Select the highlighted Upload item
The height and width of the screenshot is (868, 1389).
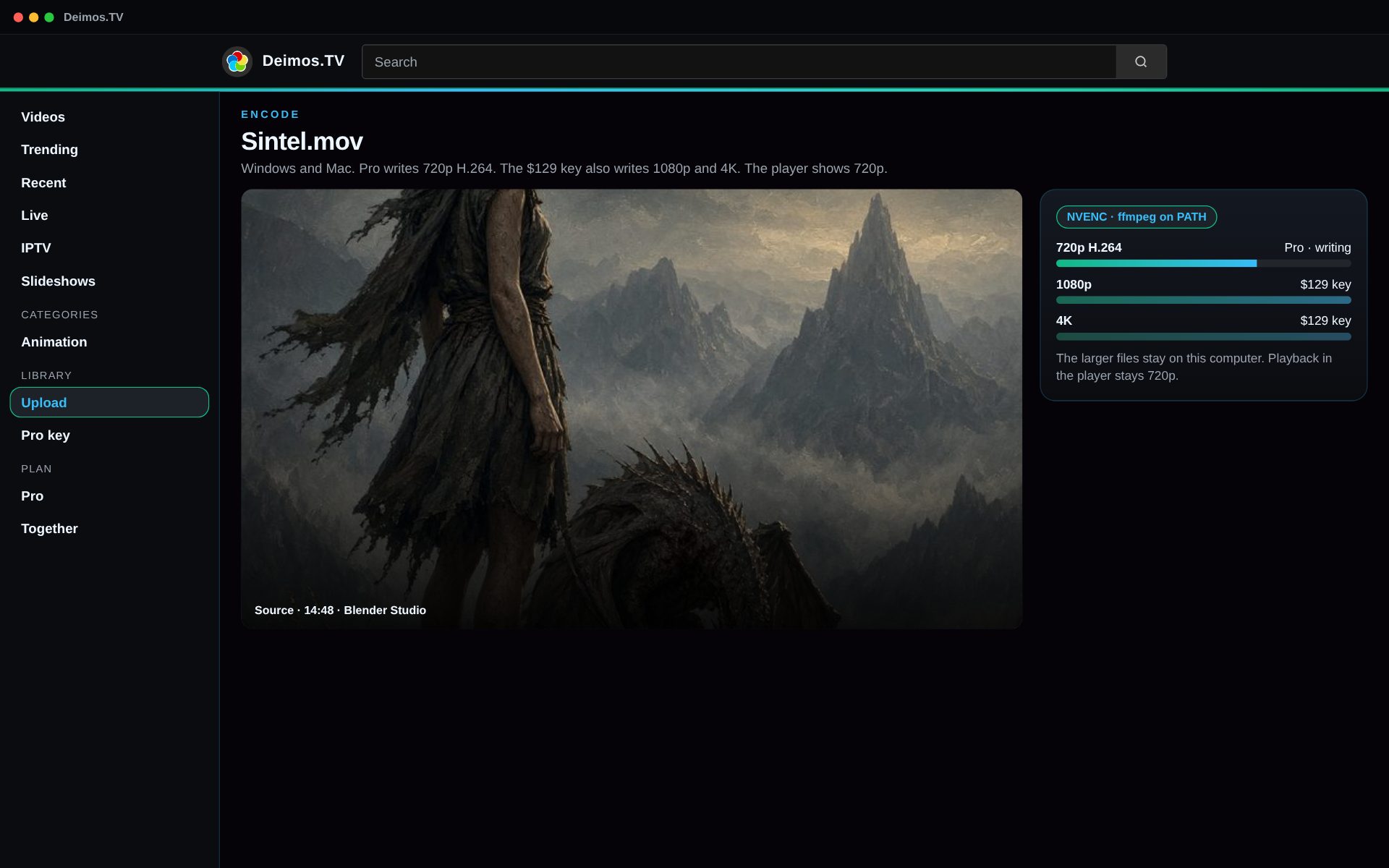tap(109, 402)
